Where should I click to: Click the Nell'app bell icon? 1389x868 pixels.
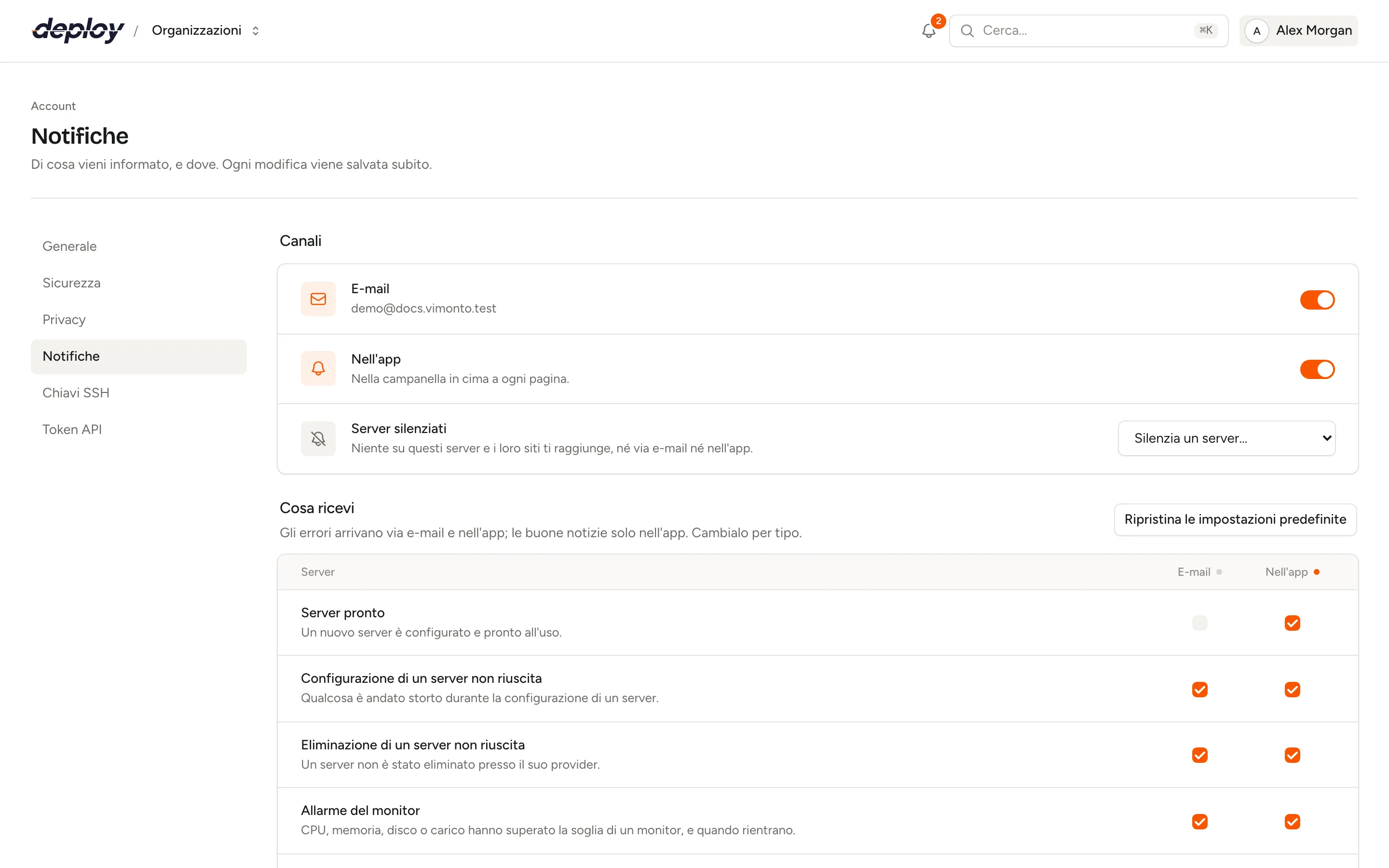[x=318, y=368]
